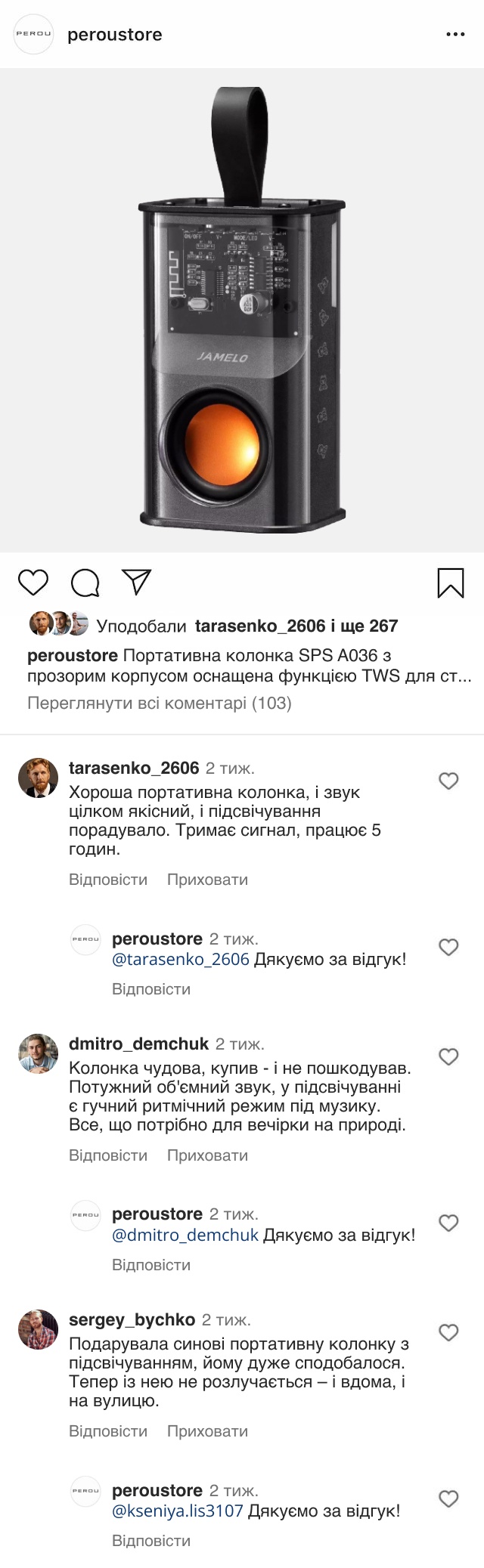Share the post via paper plane icon
This screenshot has width=484, height=1568.
[x=137, y=583]
